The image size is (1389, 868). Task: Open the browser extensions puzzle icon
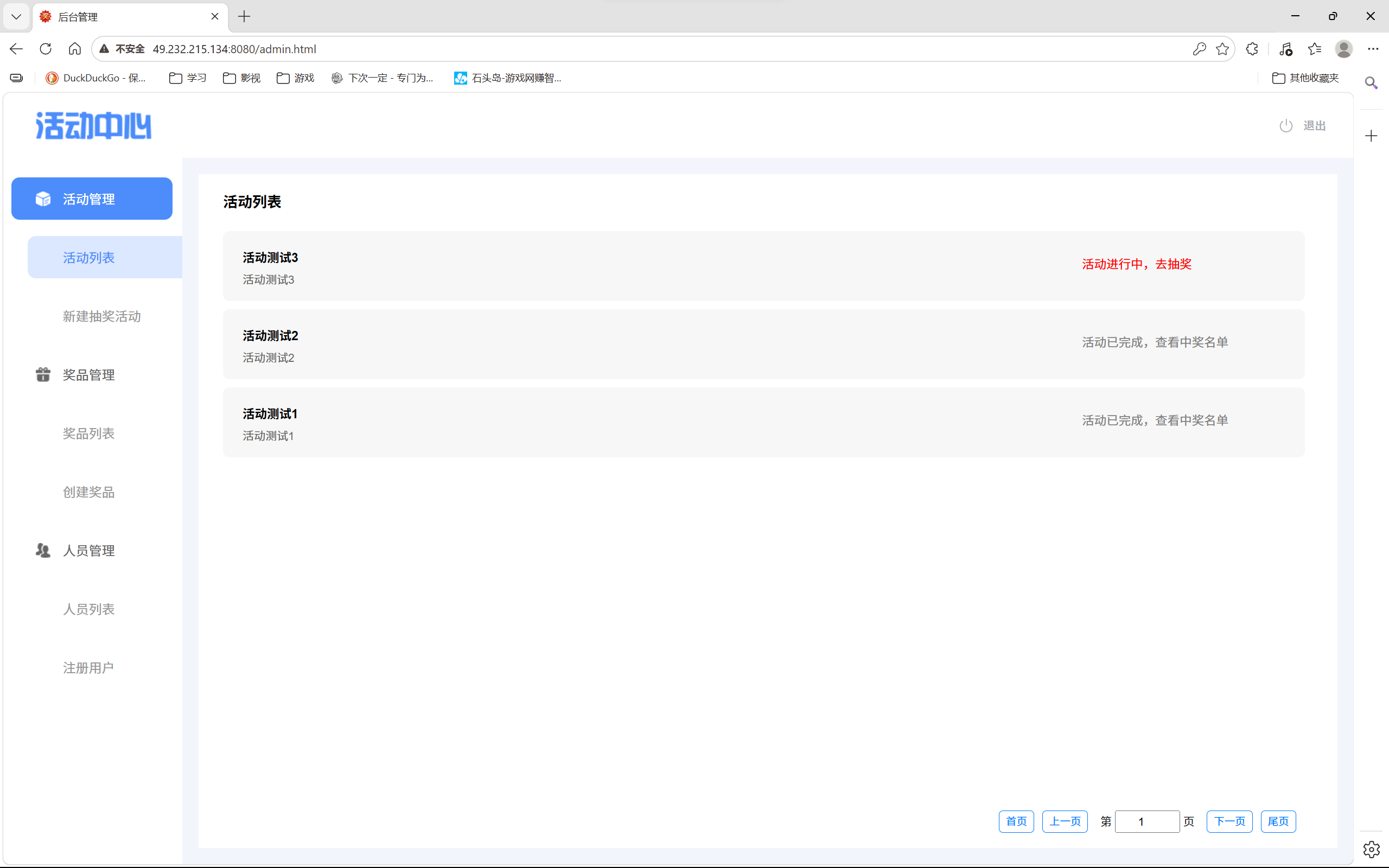point(1252,49)
